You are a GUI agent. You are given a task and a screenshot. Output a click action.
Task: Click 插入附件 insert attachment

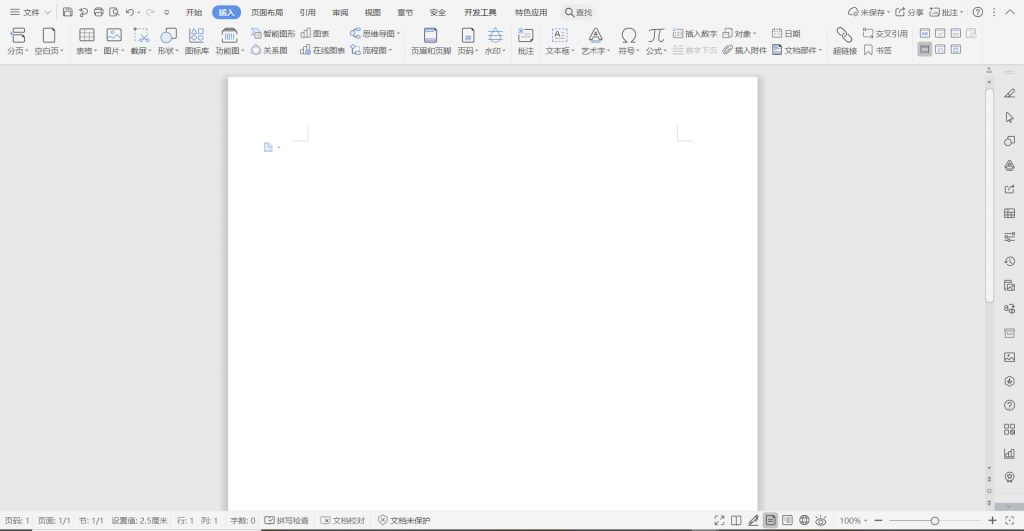point(744,50)
